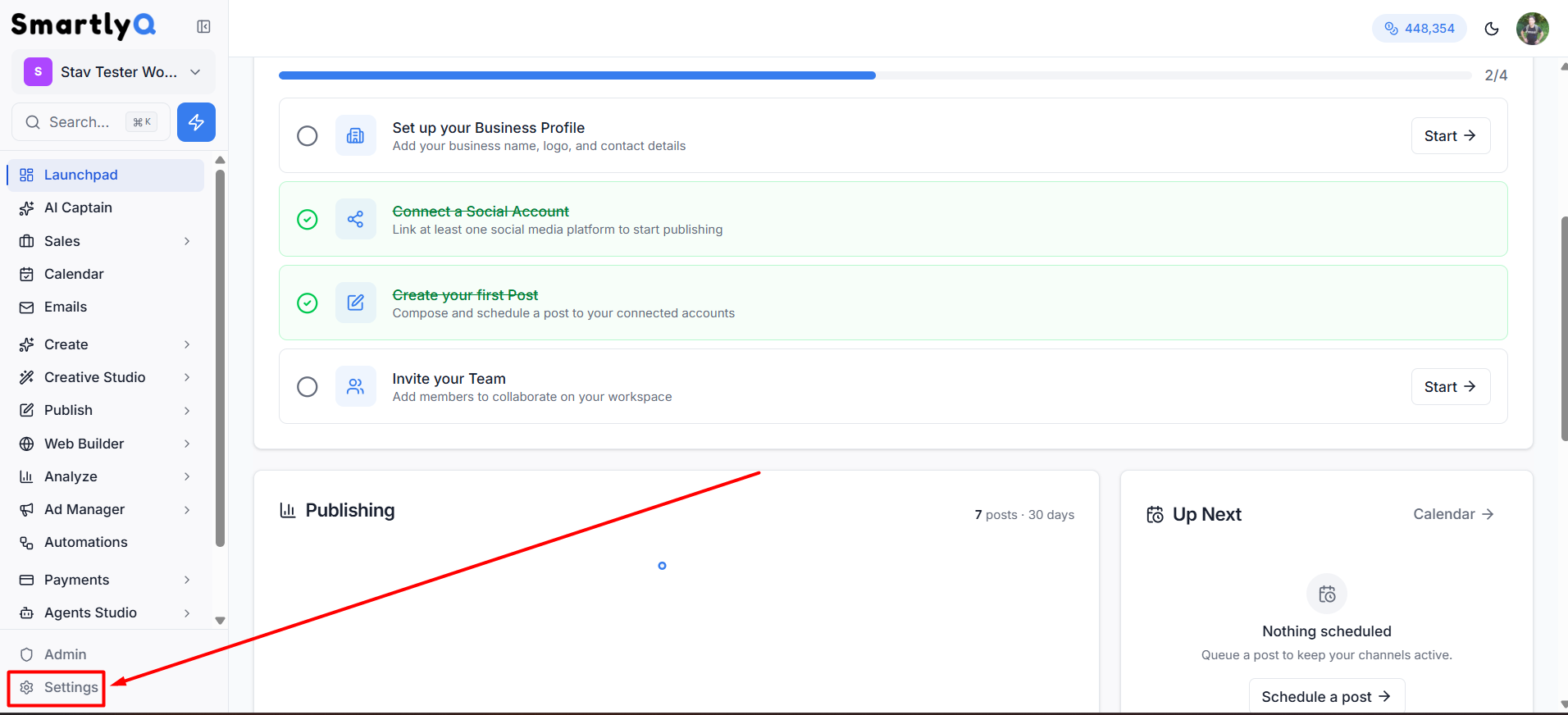Open Calendar link in Up Next

coord(1453,514)
